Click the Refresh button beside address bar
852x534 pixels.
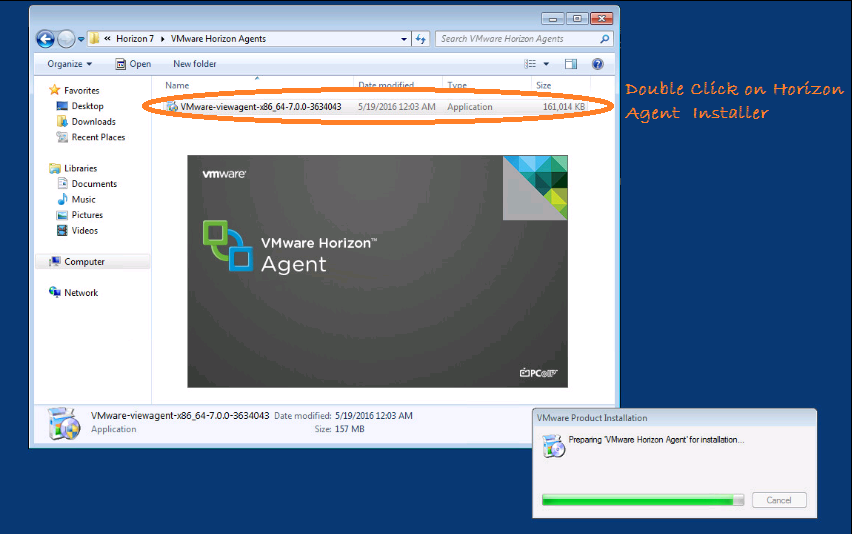coord(421,39)
